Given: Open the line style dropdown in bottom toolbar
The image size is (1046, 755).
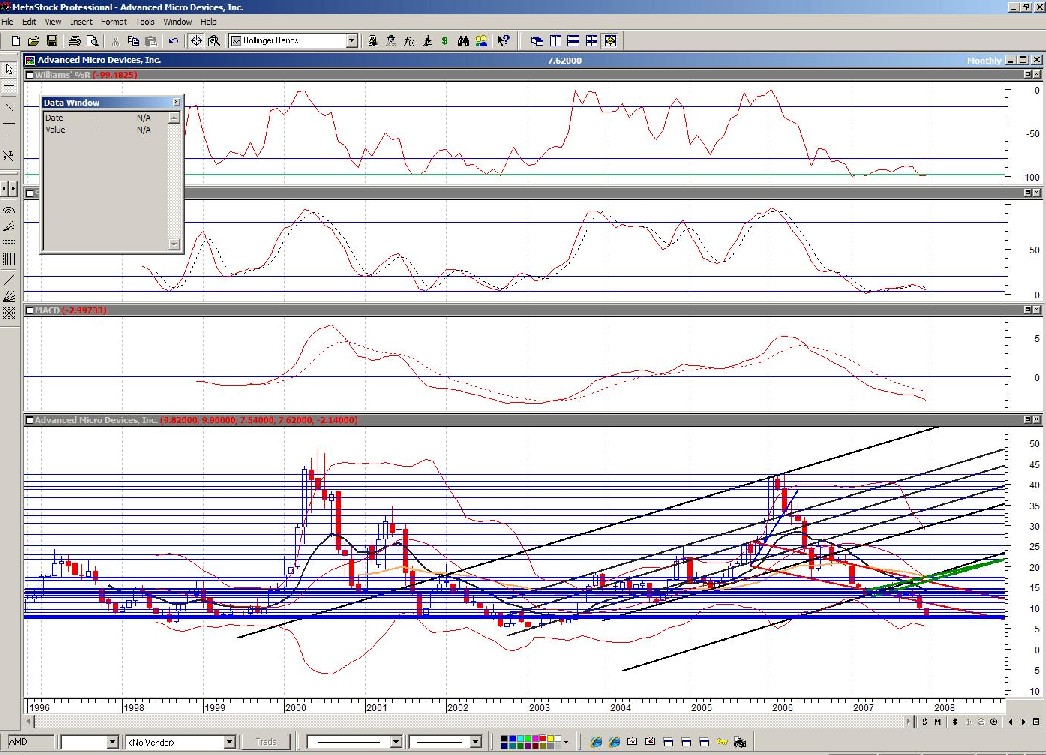Looking at the screenshot, I should point(395,742).
